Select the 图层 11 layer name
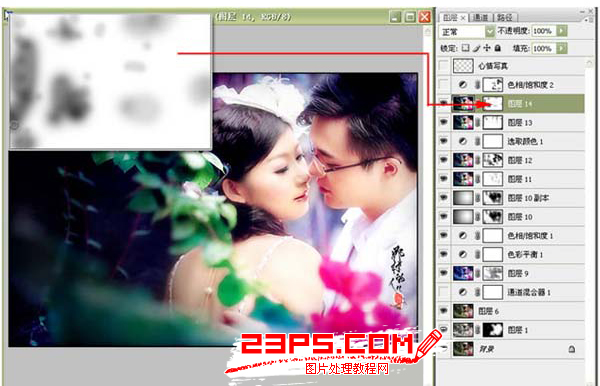Screen dimensions: 600x386 click(x=520, y=179)
